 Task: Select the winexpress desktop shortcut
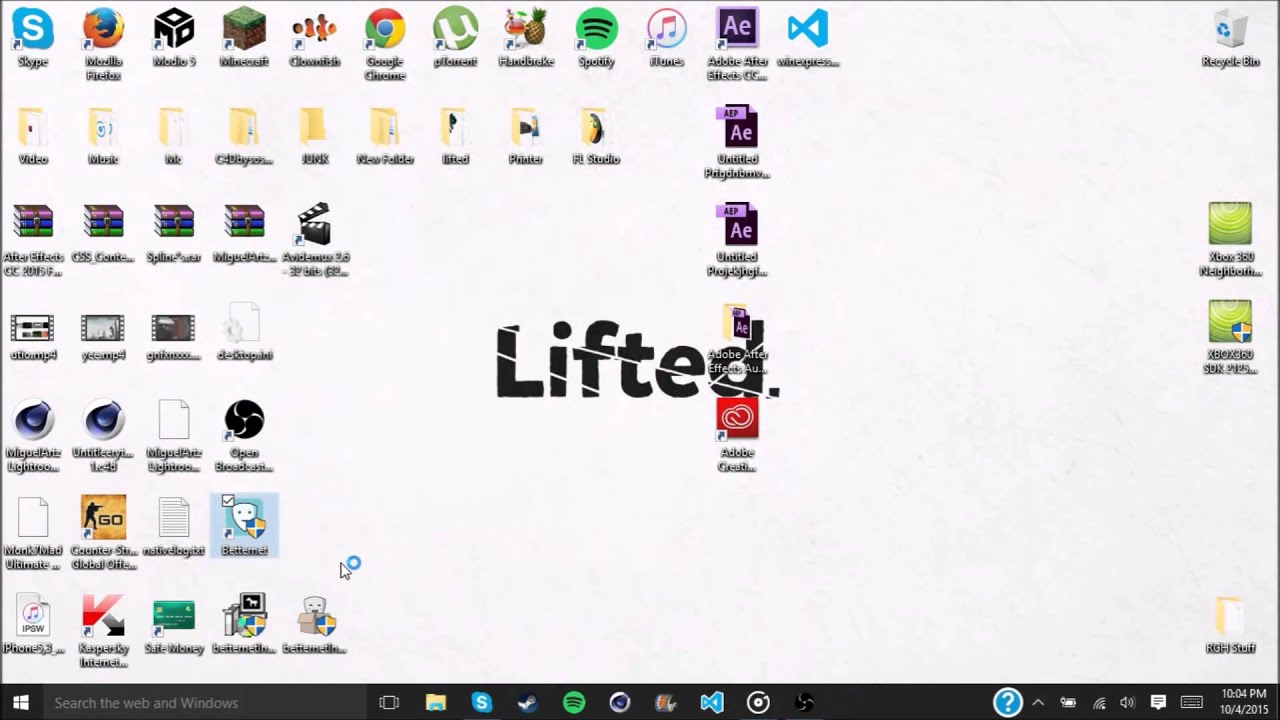(808, 38)
